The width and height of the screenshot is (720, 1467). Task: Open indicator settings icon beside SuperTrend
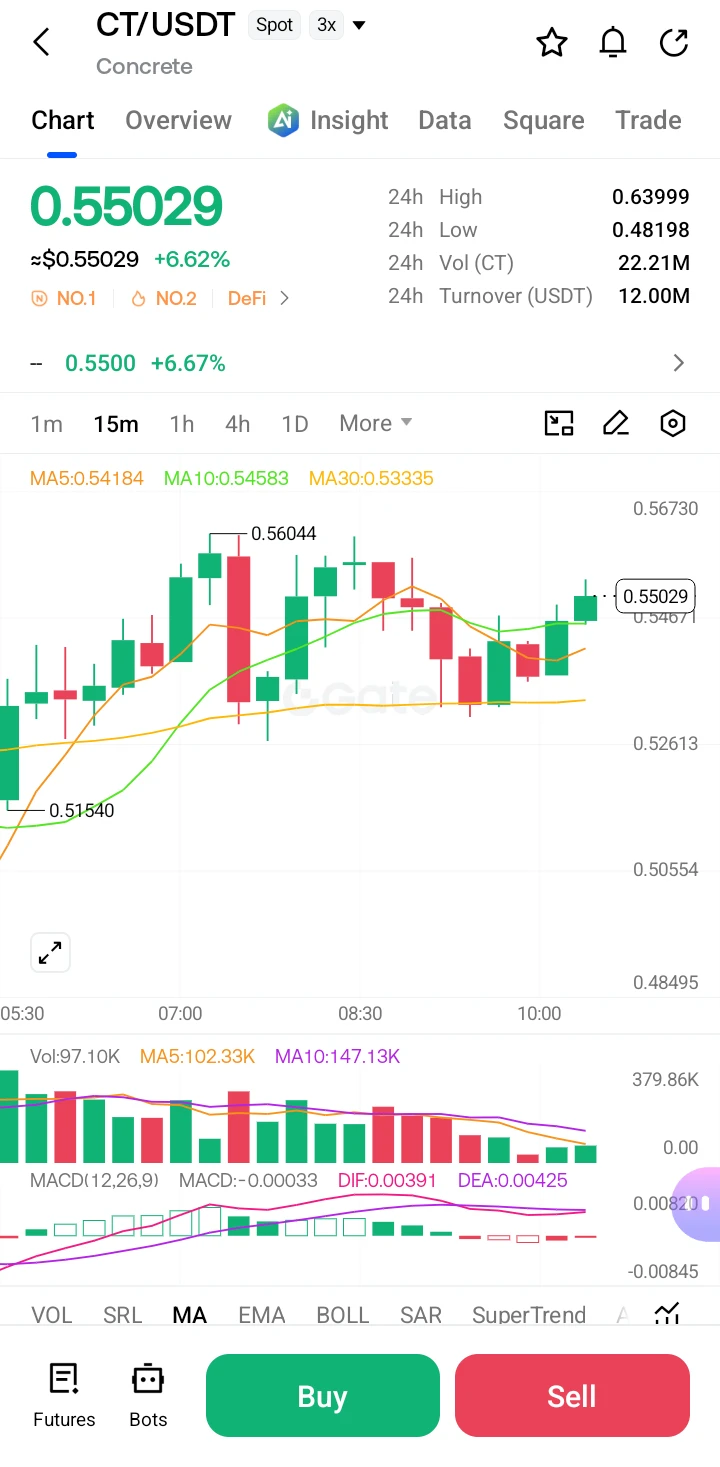[667, 1314]
